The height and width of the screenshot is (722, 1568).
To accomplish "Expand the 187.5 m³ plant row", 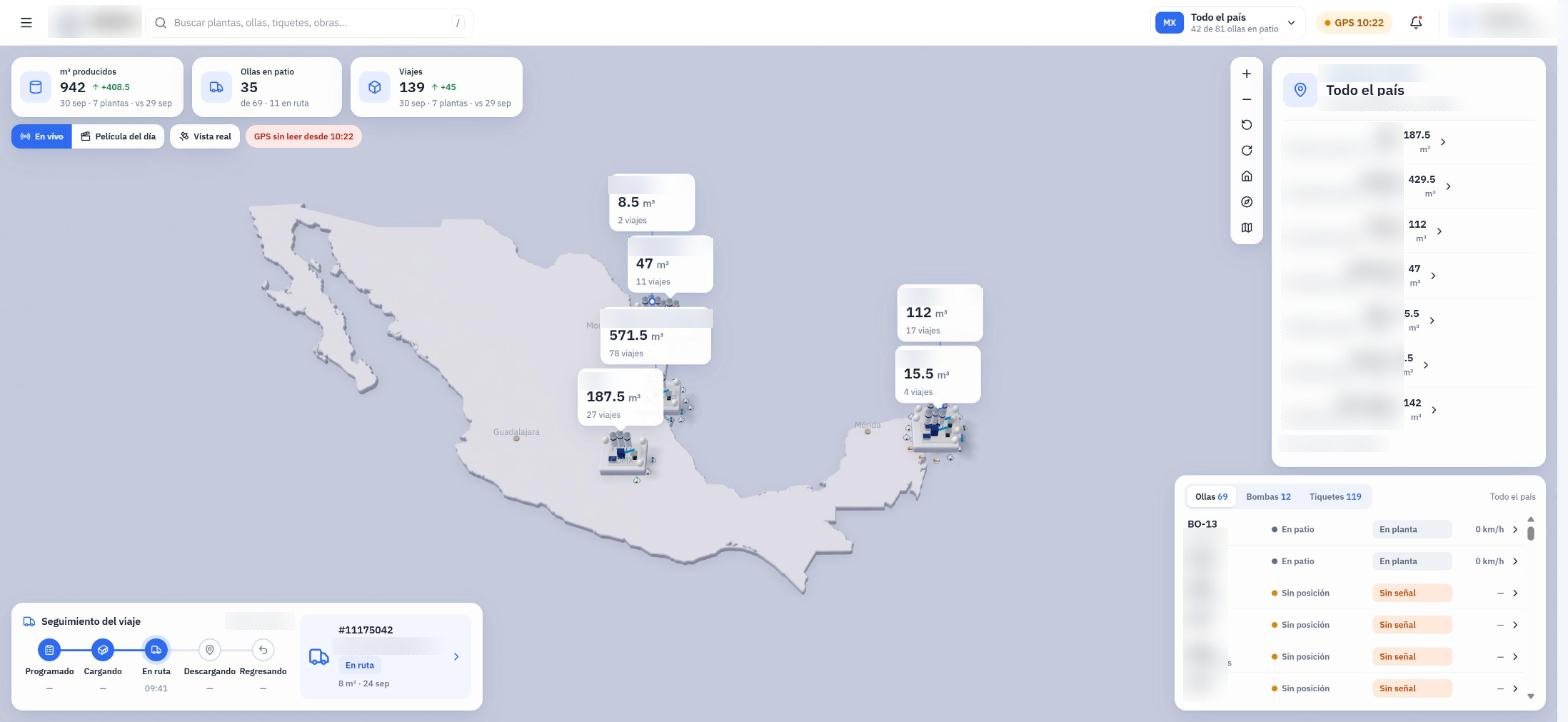I will (x=1442, y=142).
